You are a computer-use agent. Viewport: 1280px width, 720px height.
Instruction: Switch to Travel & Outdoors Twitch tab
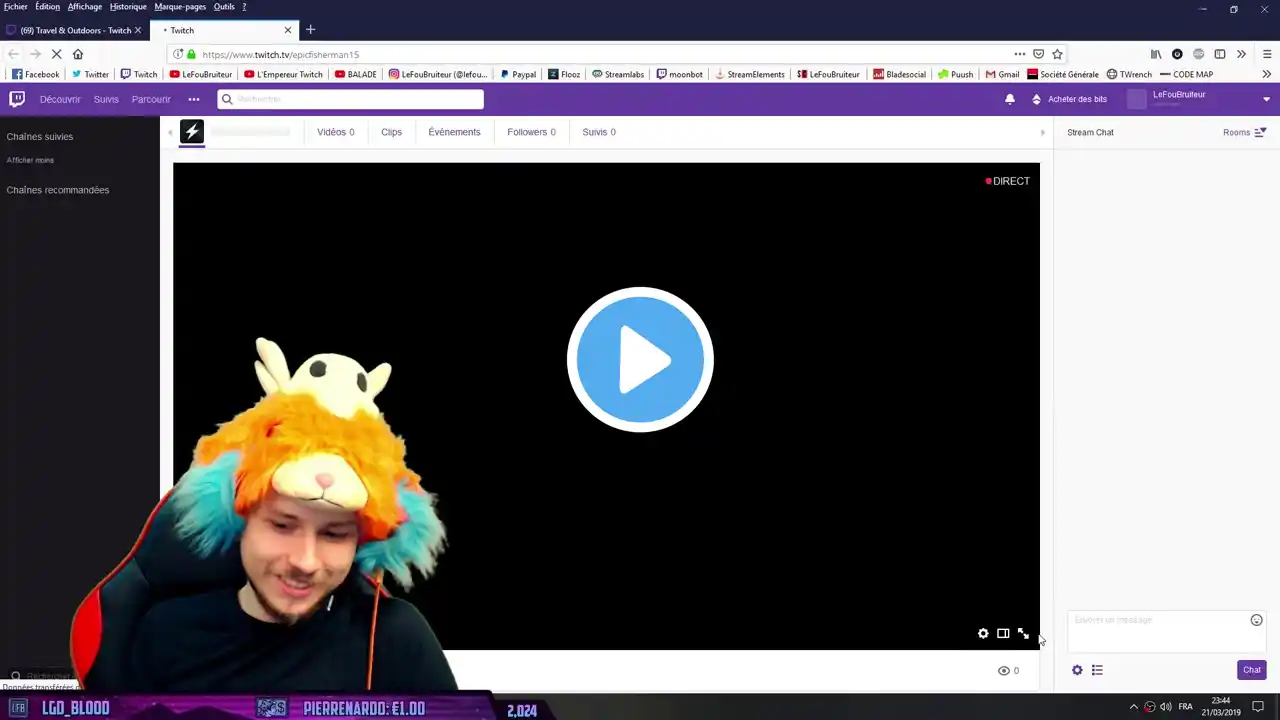pos(74,30)
